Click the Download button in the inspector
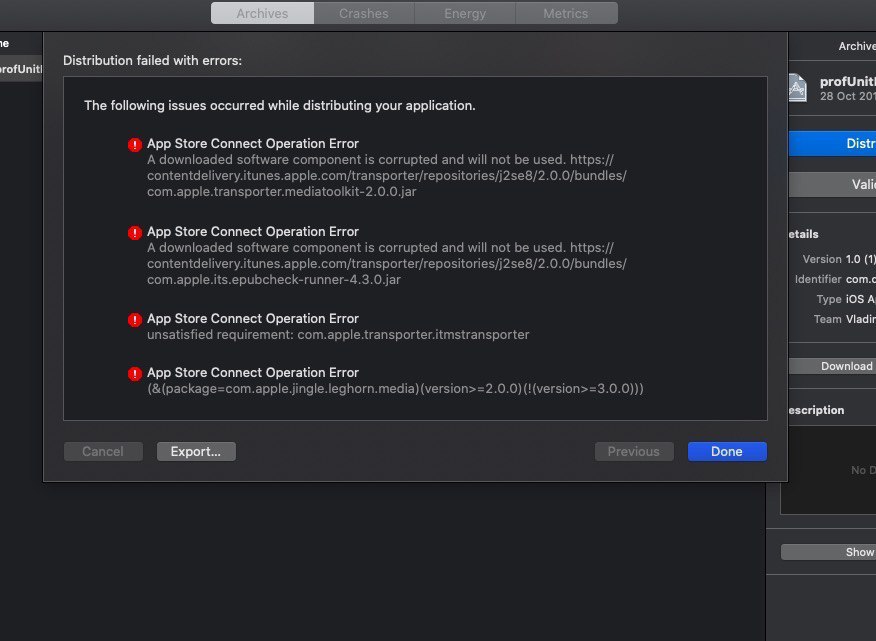 832,366
